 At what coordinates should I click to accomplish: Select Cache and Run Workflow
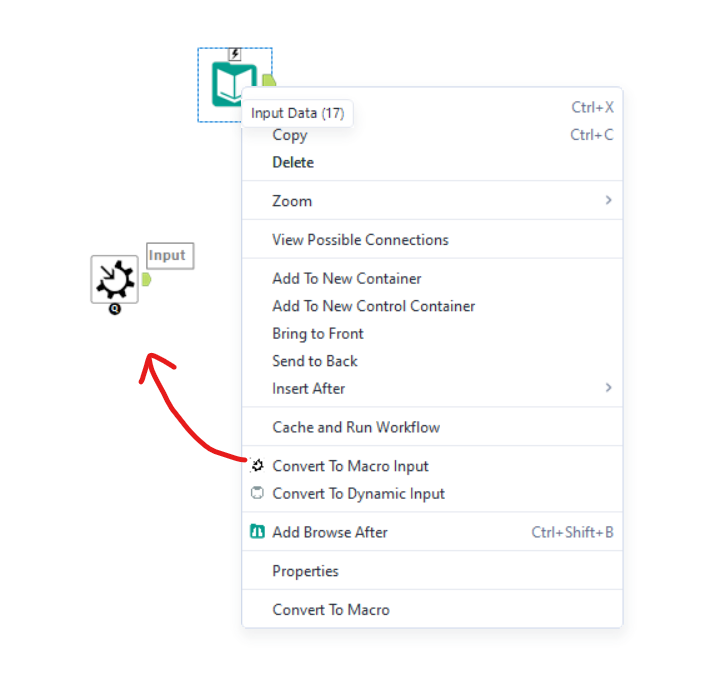click(x=432, y=427)
